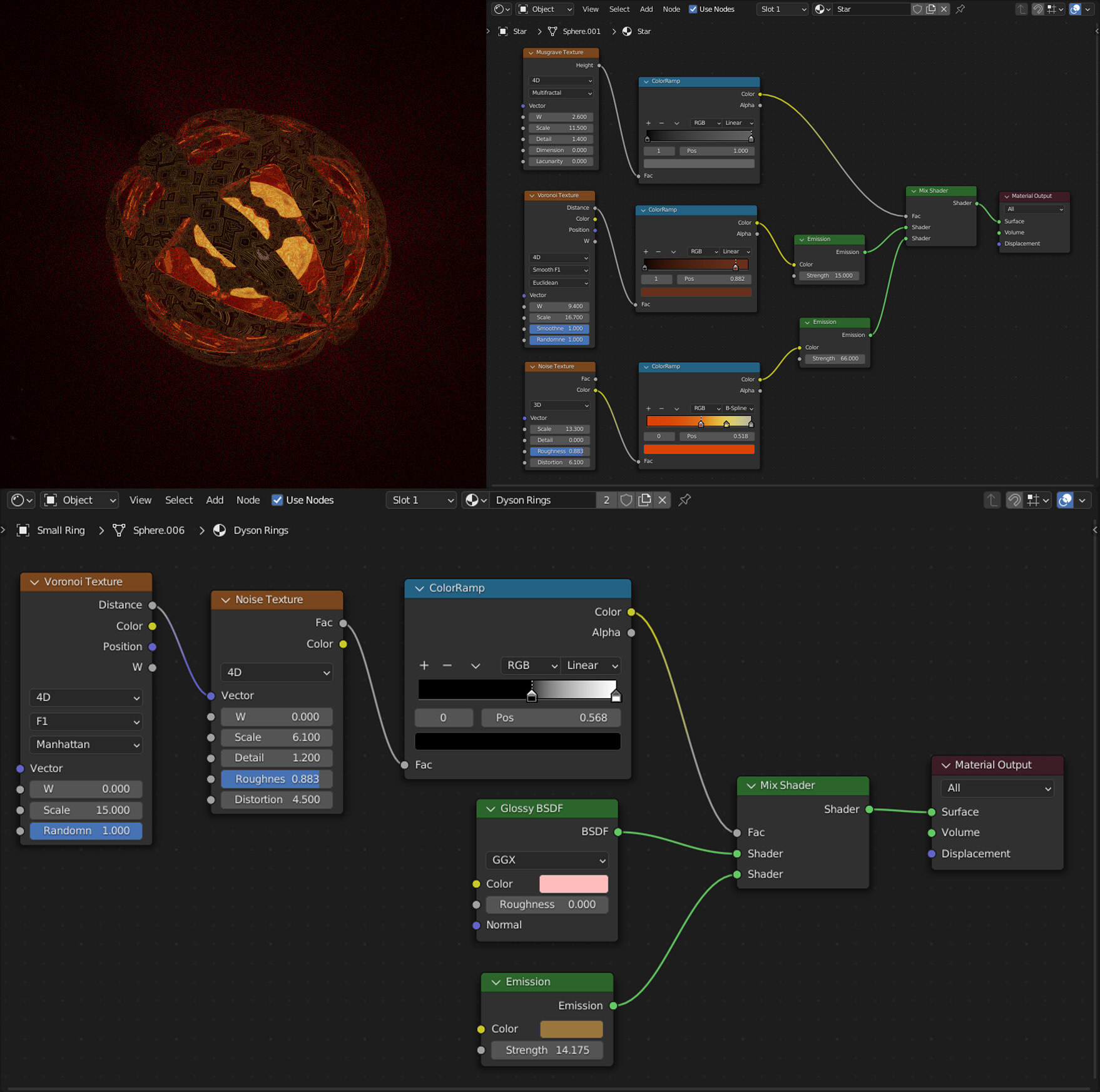Open Select menu in lower node editor
Viewport: 1100px width, 1092px height.
point(179,500)
